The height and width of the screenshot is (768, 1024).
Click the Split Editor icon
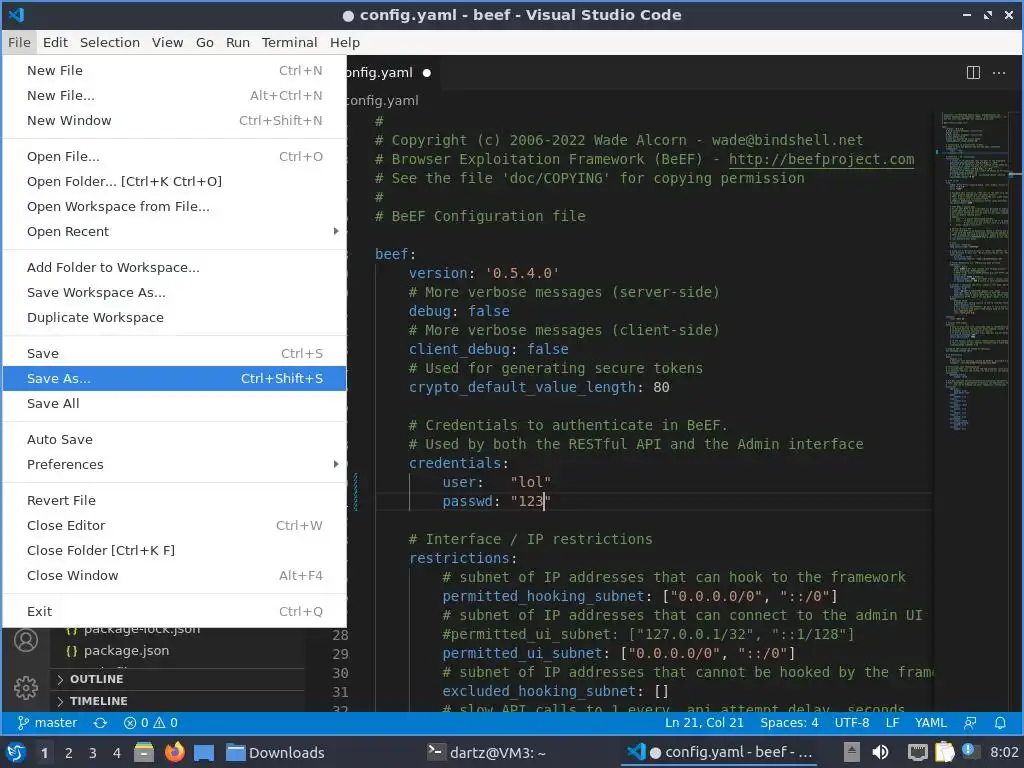click(973, 72)
